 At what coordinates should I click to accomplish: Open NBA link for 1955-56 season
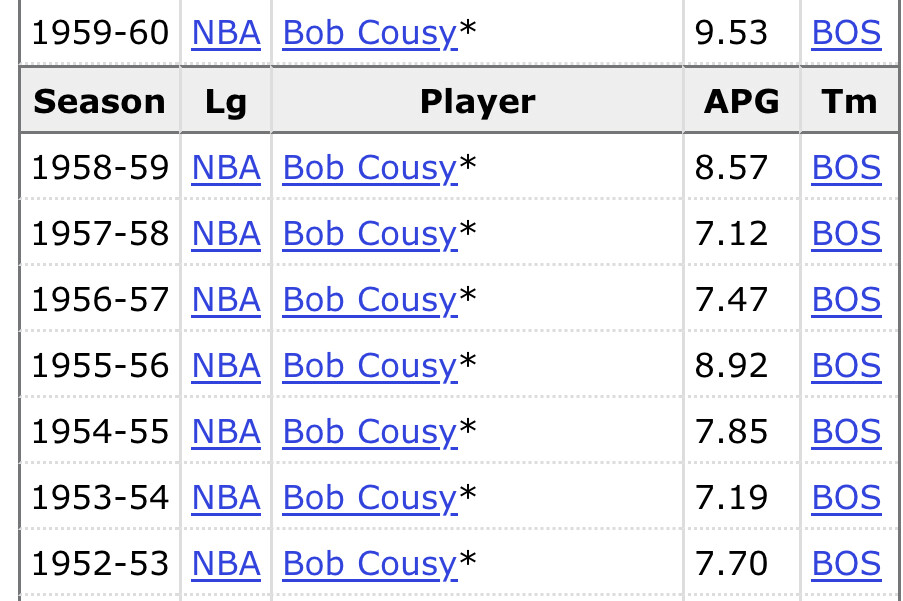pyautogui.click(x=226, y=366)
